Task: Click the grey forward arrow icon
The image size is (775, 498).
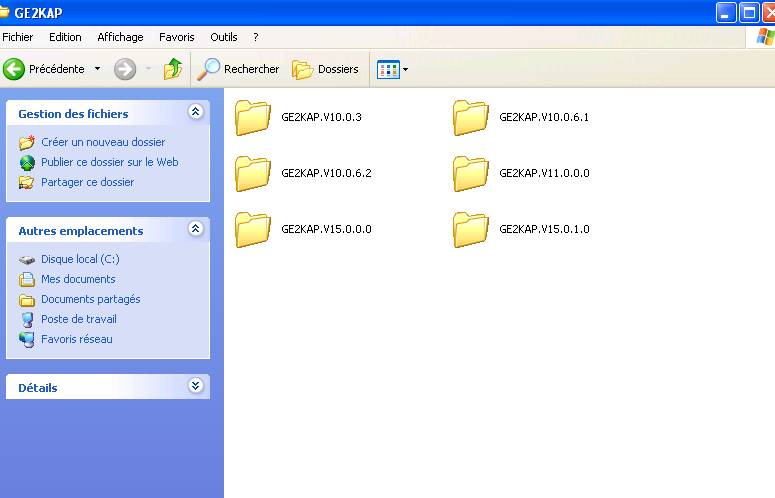Action: coord(125,69)
